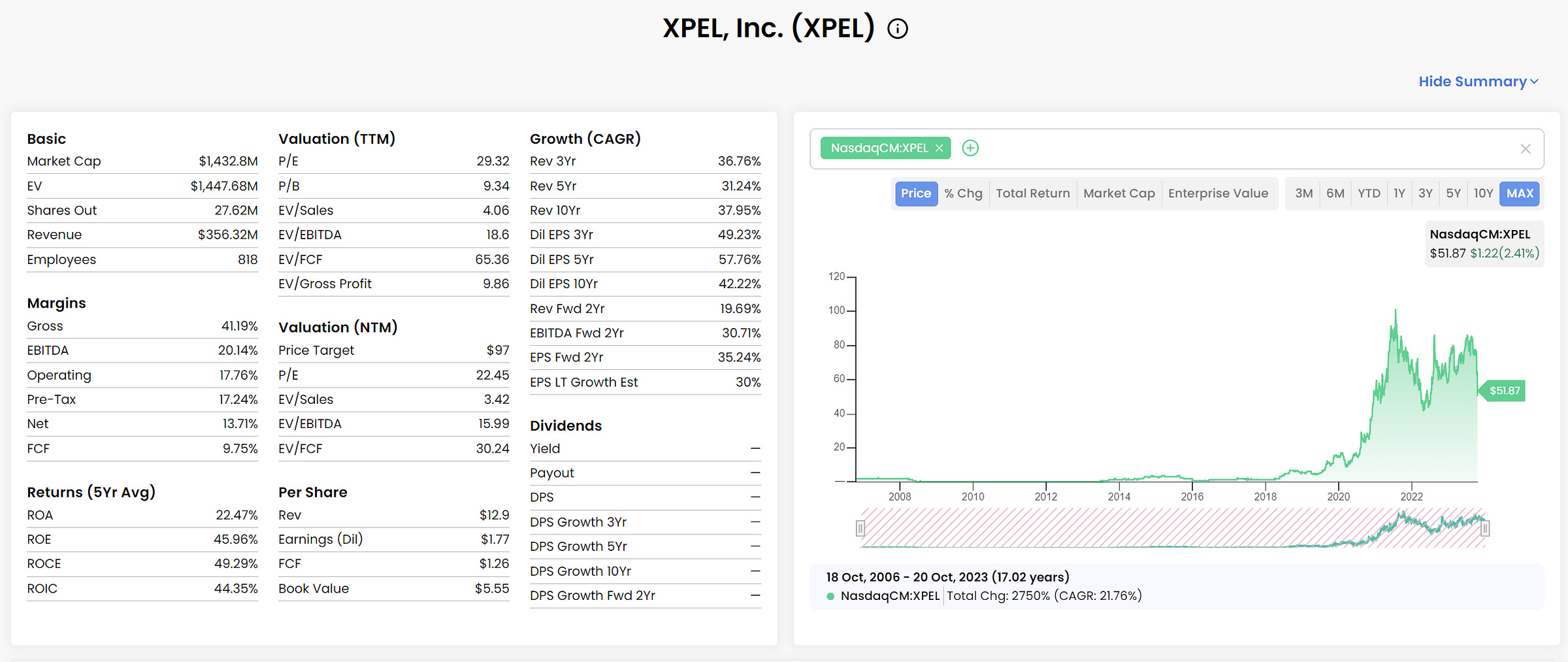Click the Dividends Yield row label
This screenshot has height=662, width=1568.
[545, 448]
